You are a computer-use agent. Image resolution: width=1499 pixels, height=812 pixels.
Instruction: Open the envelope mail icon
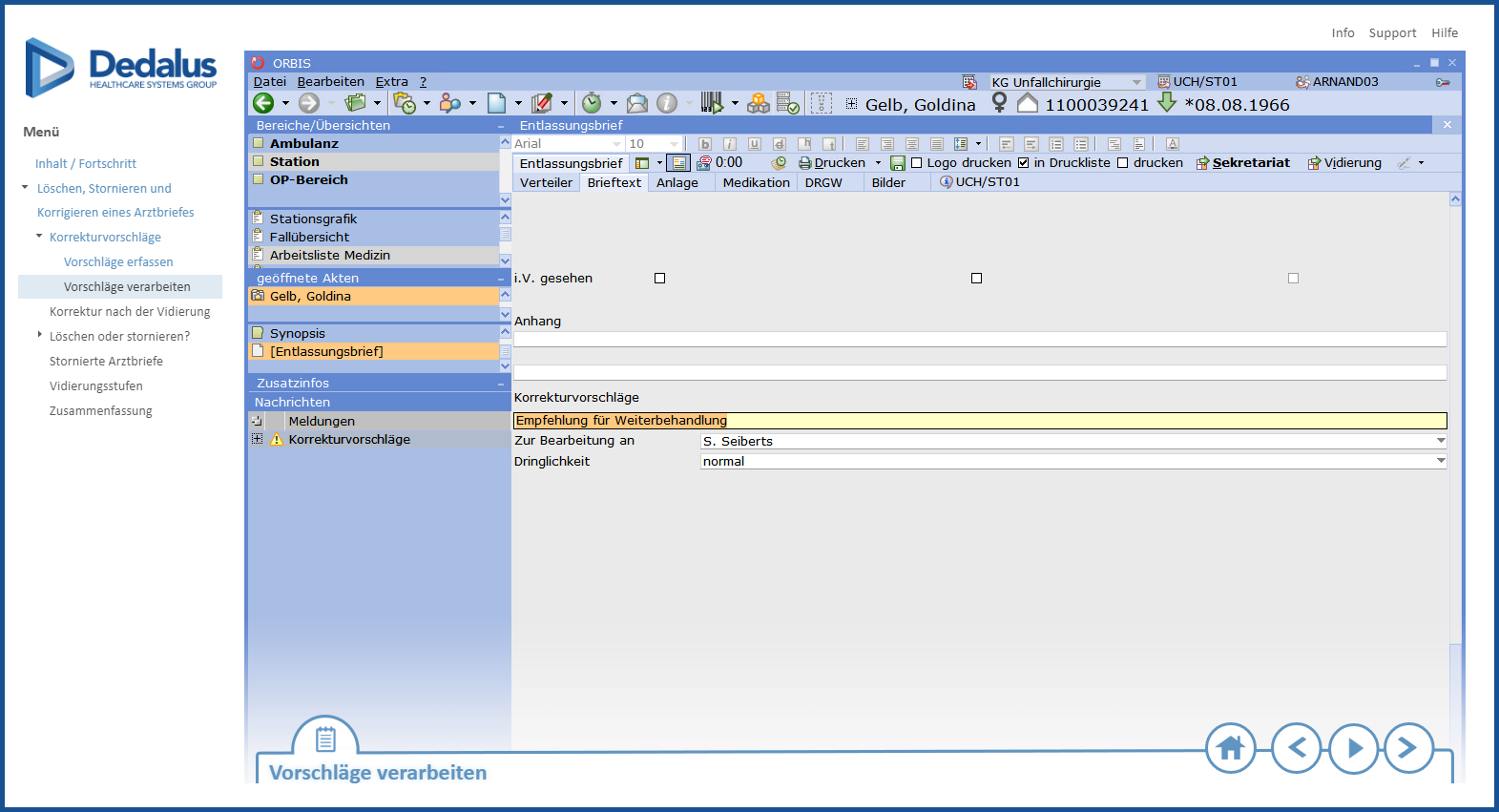click(x=637, y=103)
